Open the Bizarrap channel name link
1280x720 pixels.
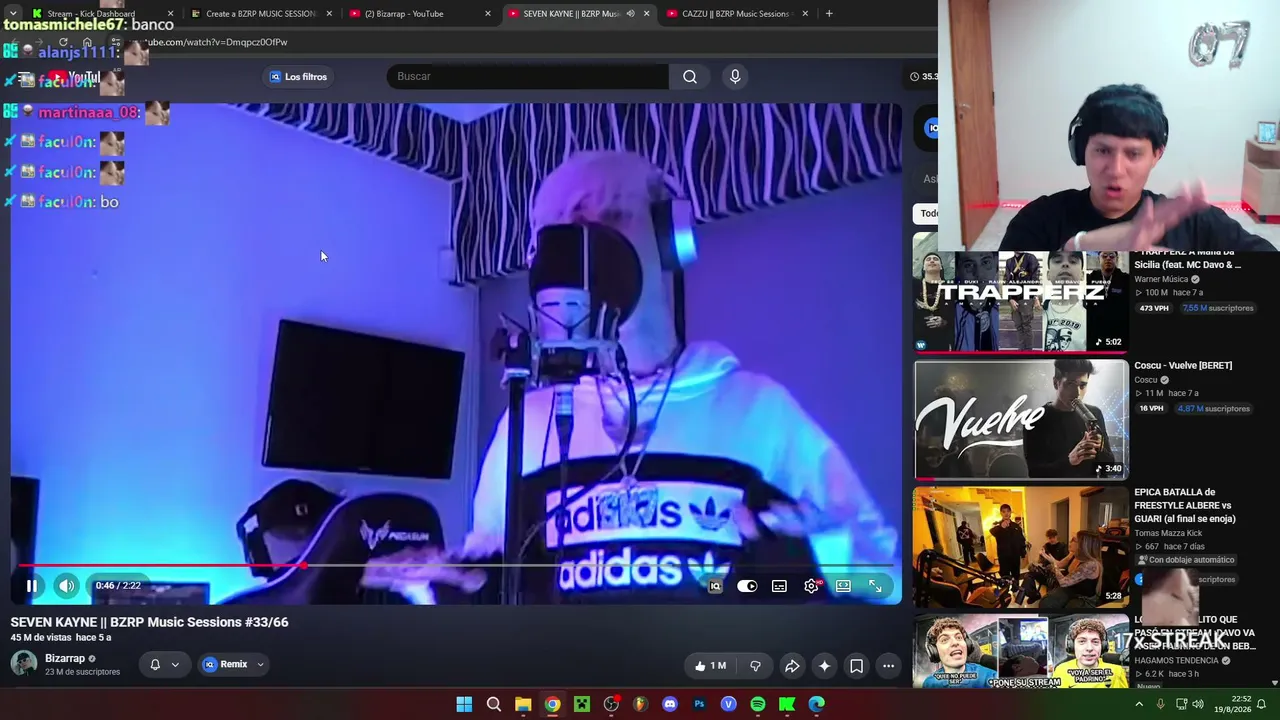point(65,658)
